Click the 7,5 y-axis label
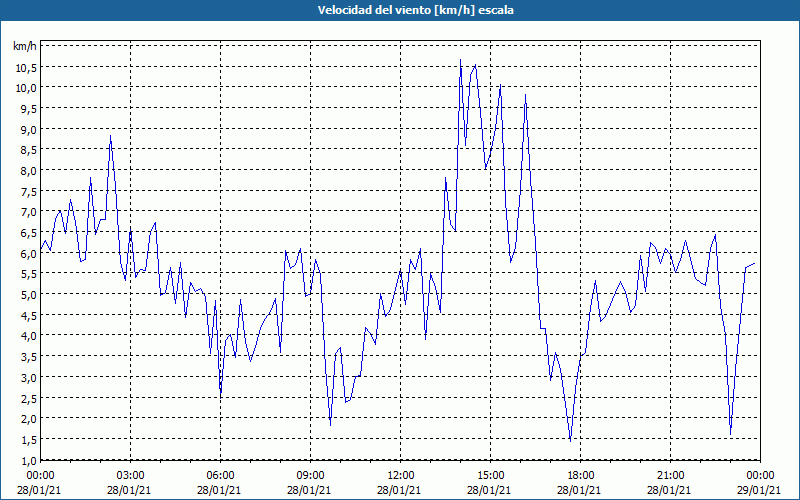800x500 pixels. click(29, 191)
